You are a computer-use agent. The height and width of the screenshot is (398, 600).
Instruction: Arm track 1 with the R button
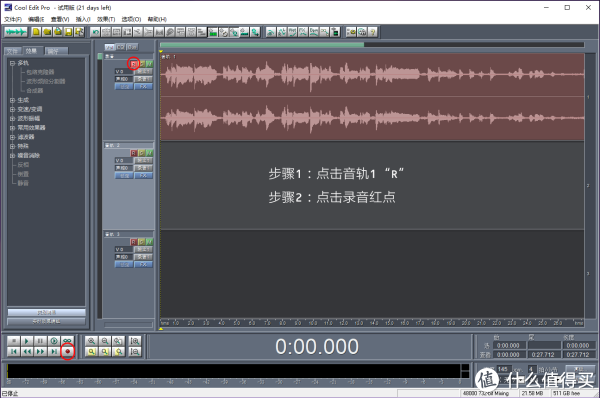tap(133, 64)
